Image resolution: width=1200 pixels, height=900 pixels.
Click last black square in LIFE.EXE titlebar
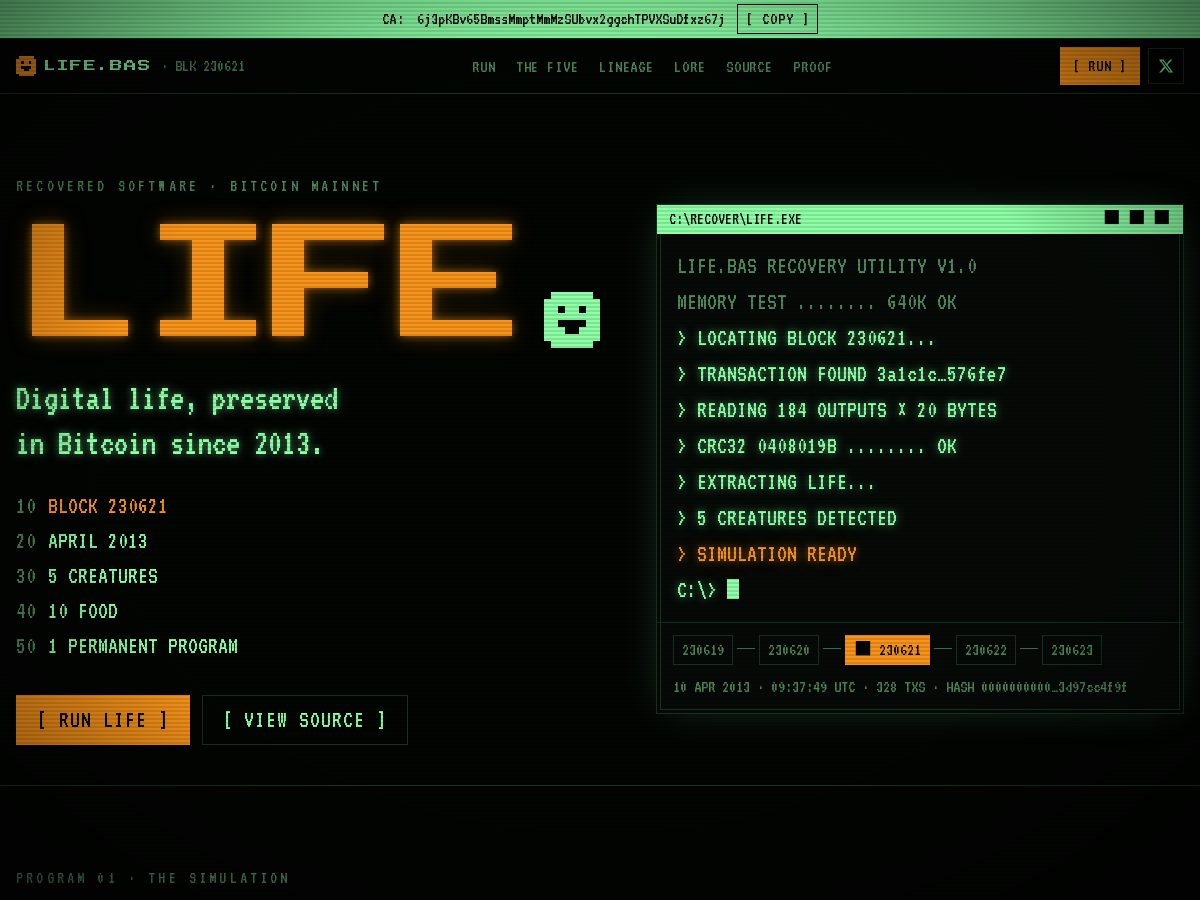pyautogui.click(x=1162, y=217)
